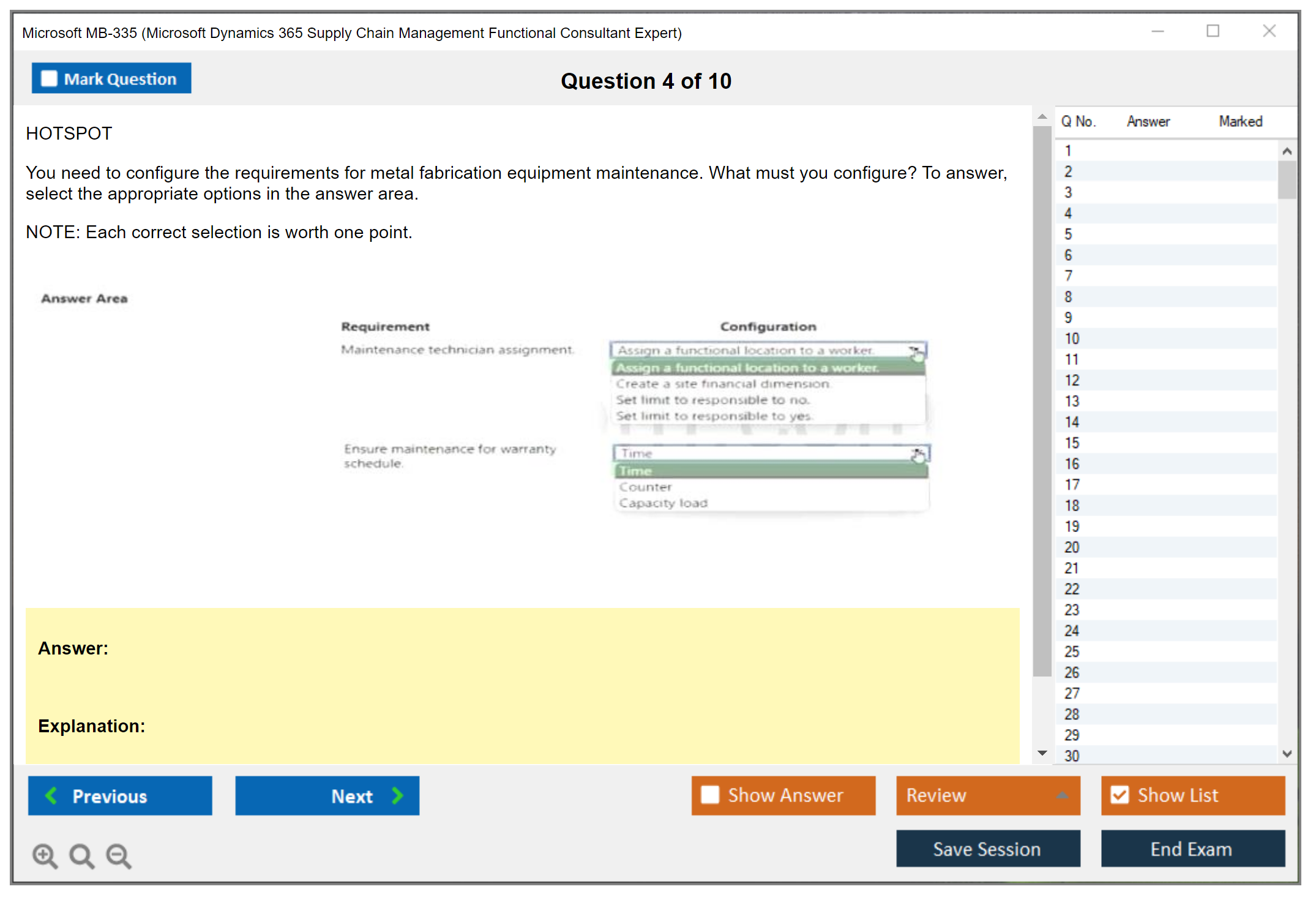This screenshot has width=1316, height=900.
Task: Click the question pane scroll-down arrow
Action: pos(1042,753)
